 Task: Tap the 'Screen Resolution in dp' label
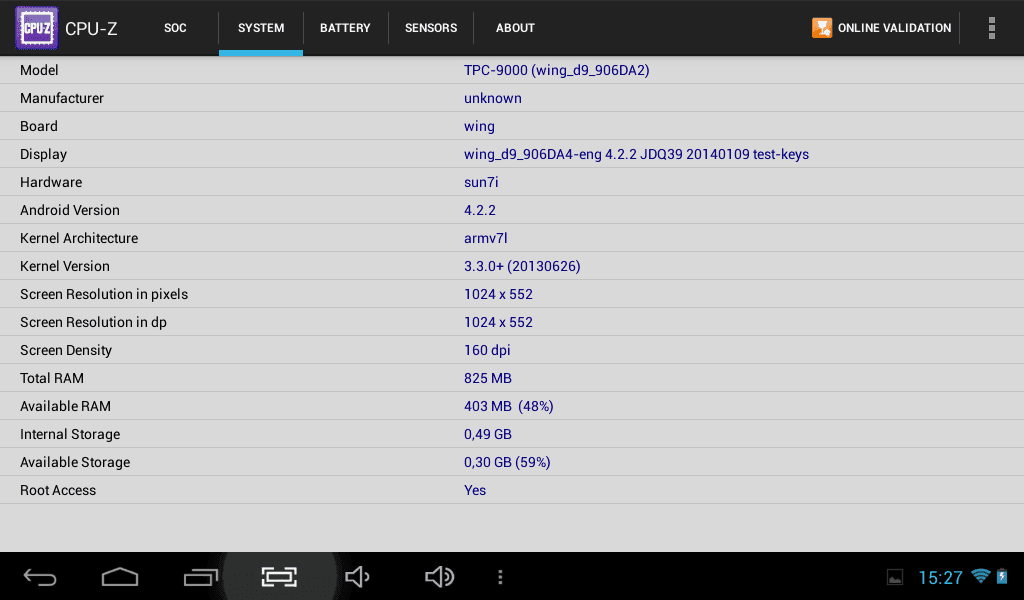93,323
